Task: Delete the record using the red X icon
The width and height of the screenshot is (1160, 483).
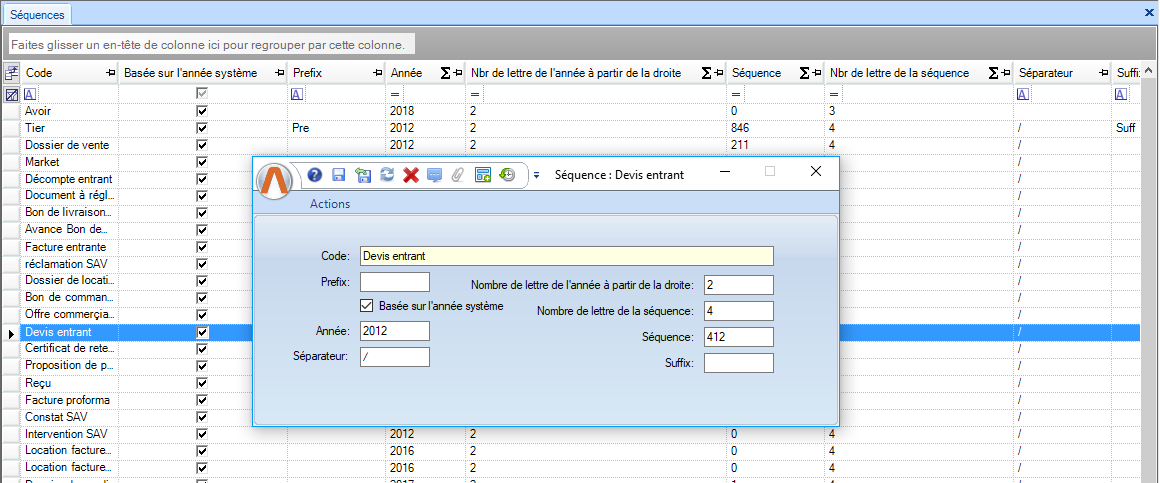Action: pyautogui.click(x=410, y=175)
